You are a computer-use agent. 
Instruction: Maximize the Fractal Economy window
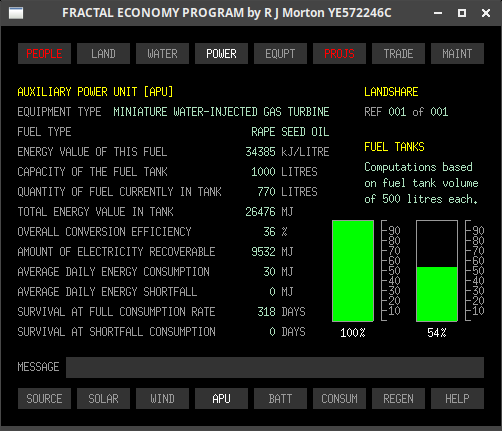pyautogui.click(x=462, y=13)
